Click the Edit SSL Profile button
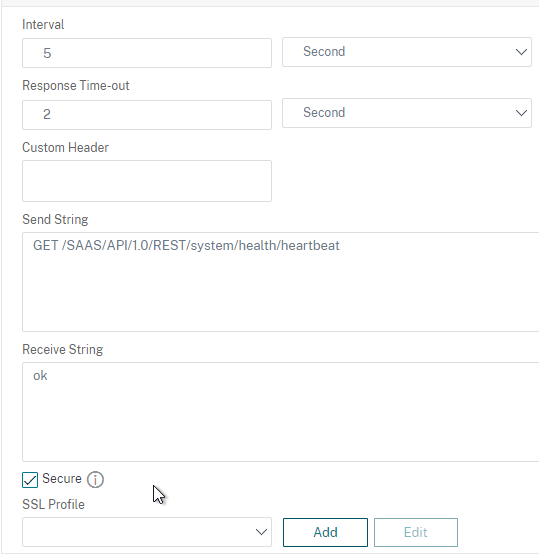This screenshot has width=539, height=554. 416,532
